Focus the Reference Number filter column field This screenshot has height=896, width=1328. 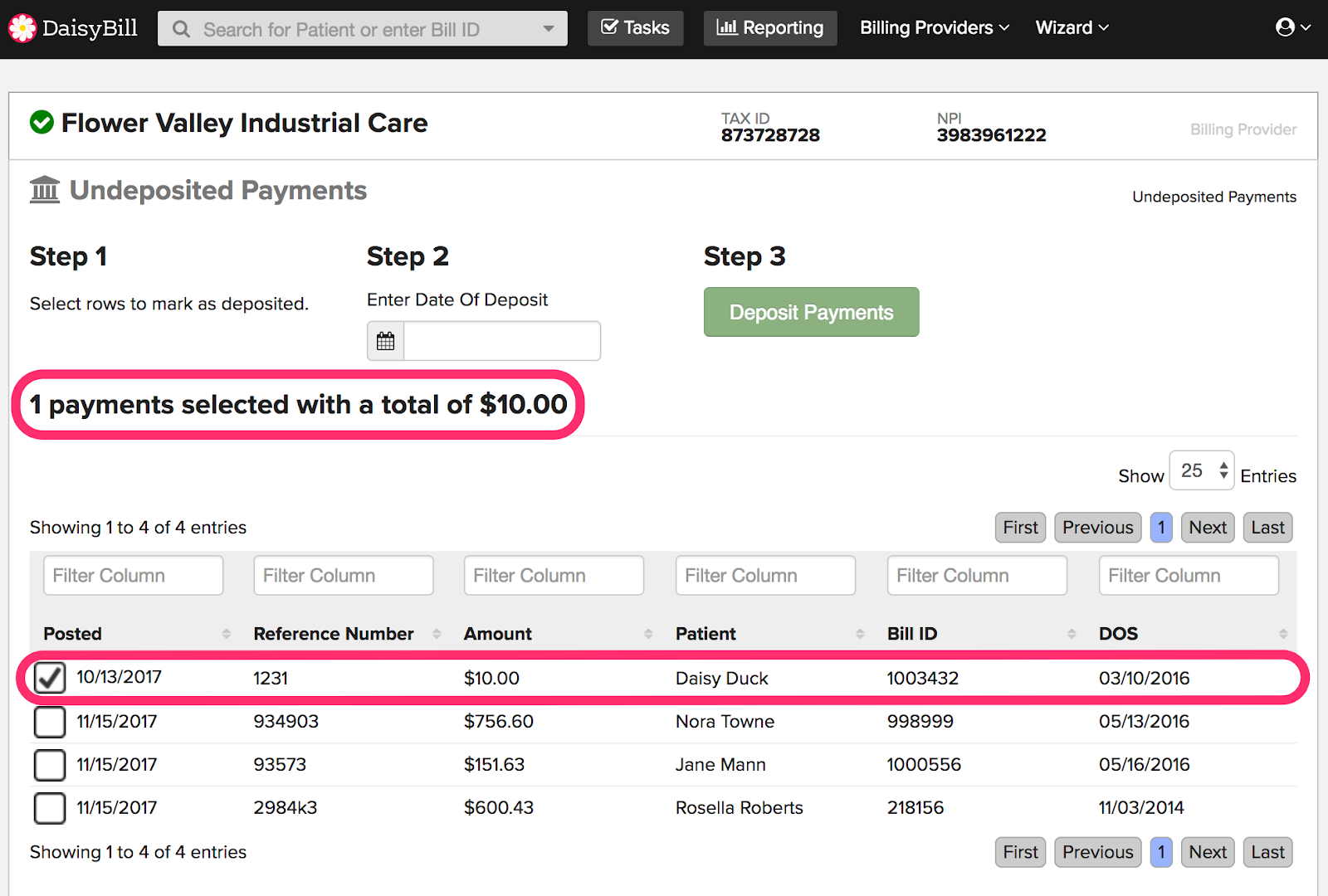click(x=344, y=576)
